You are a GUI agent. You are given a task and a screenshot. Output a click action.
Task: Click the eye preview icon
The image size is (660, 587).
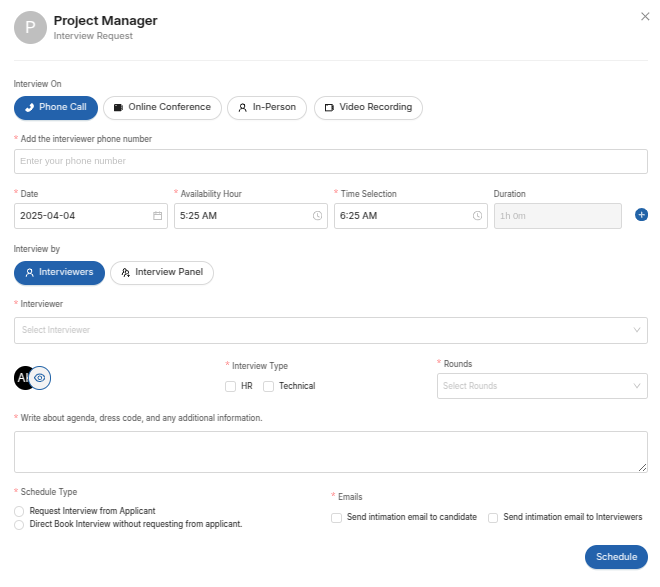(40, 378)
